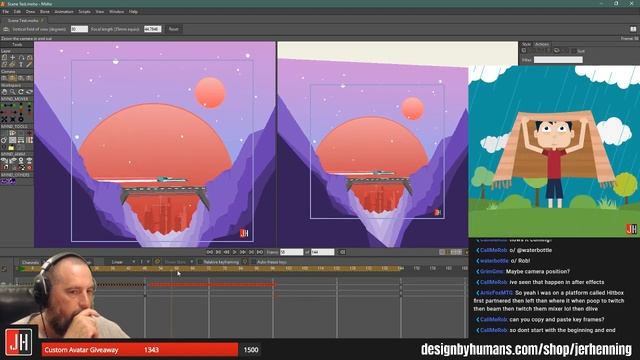Viewport: 640px width, 360px height.
Task: Click the red keyframe bar in timeline
Action: [x=211, y=284]
